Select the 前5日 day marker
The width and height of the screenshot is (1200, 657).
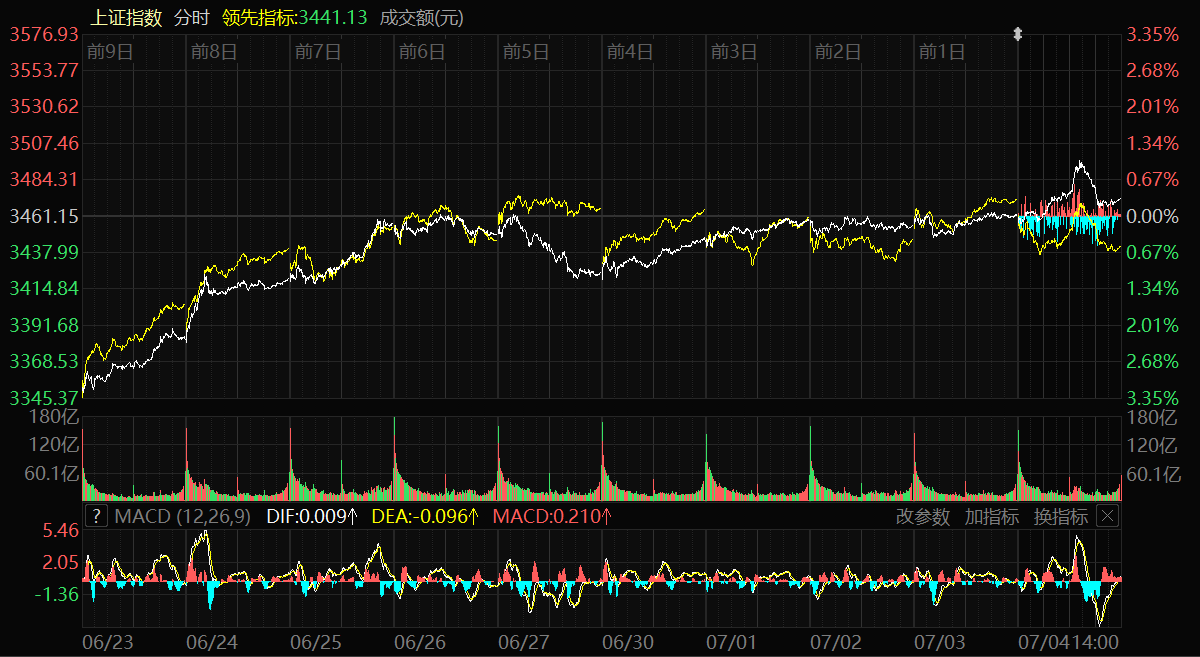[526, 52]
